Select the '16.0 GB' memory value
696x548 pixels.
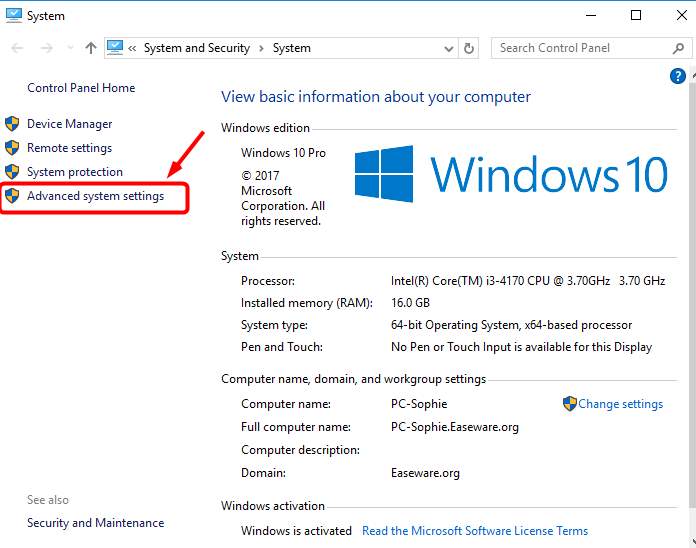[x=410, y=303]
